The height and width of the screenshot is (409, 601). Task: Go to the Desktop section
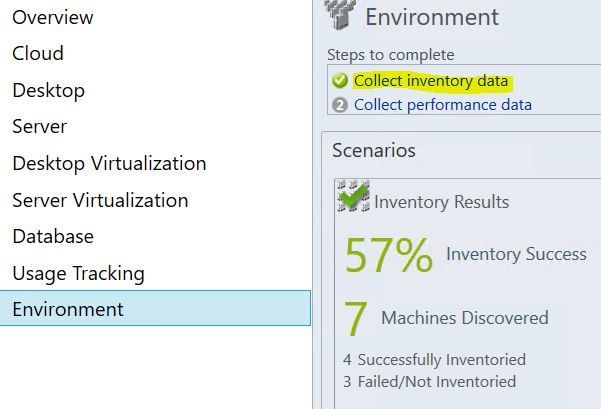pos(48,90)
